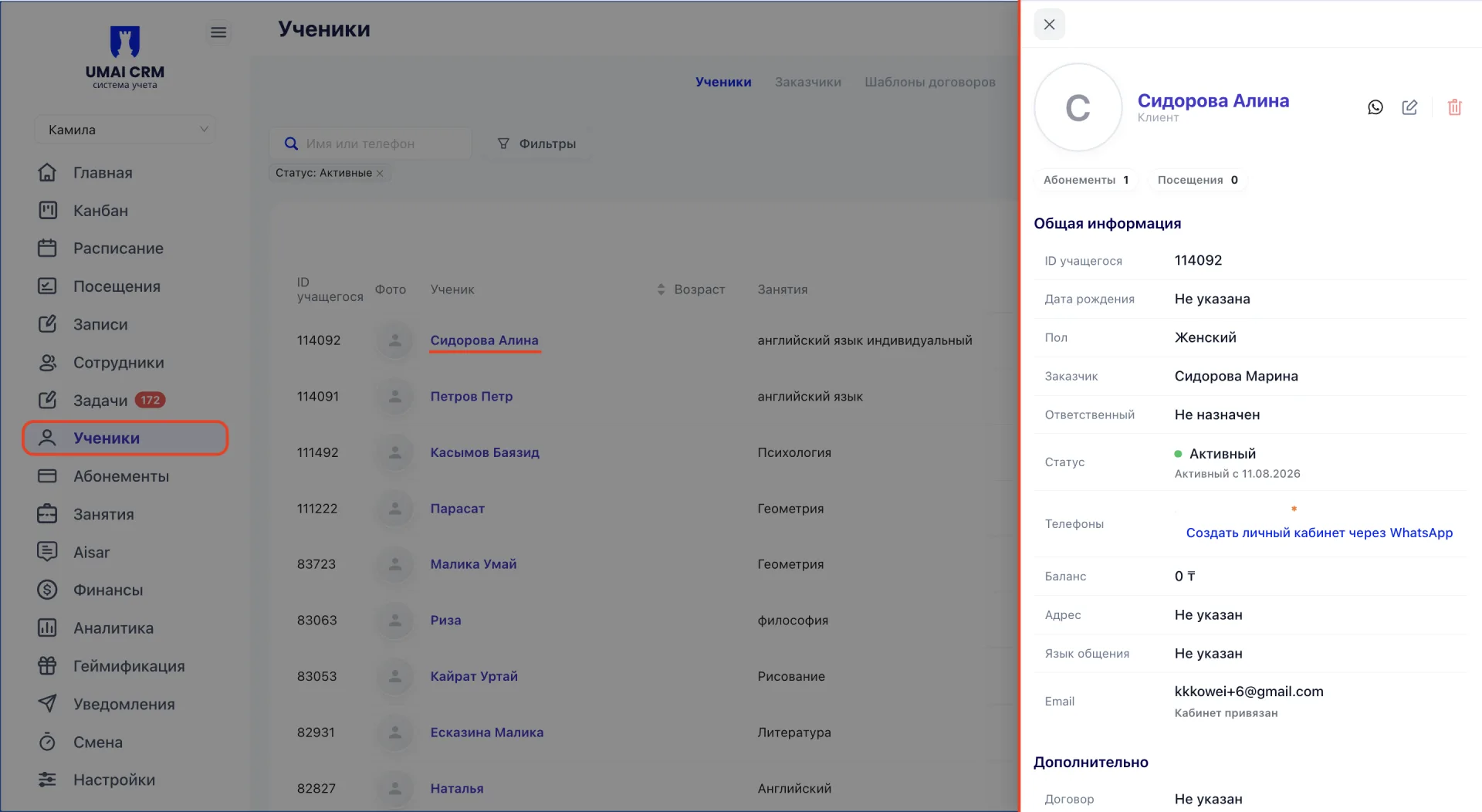Click the Рисование lesson cell
Image resolution: width=1482 pixels, height=812 pixels.
[791, 676]
